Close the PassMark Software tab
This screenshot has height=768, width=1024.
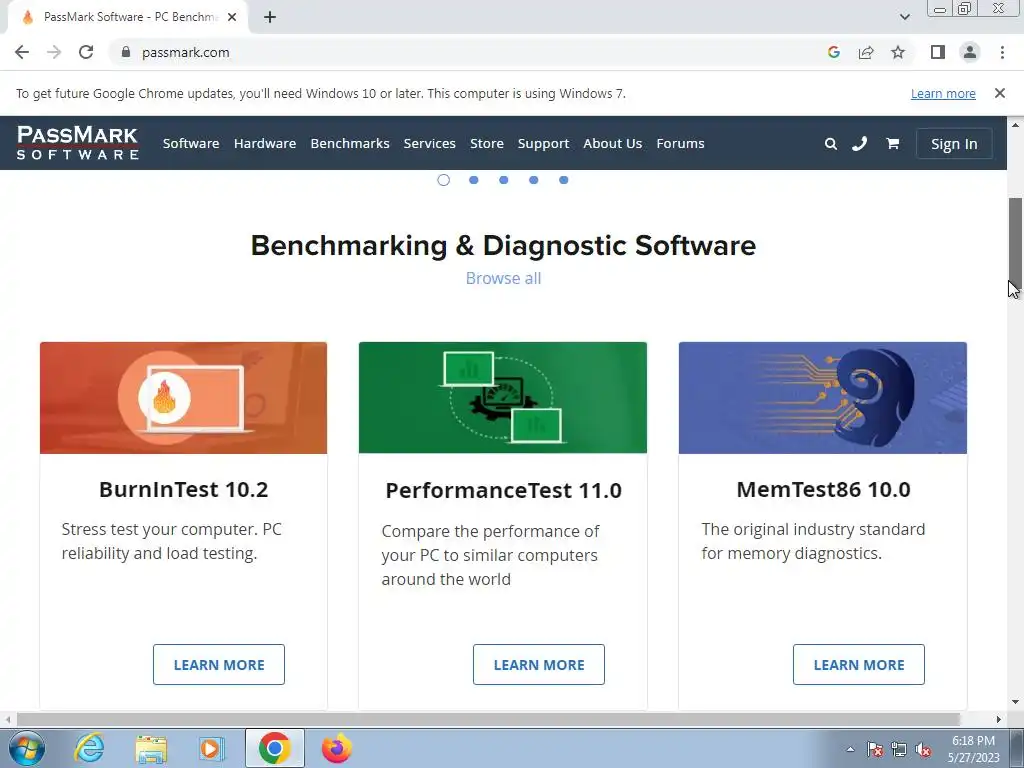click(x=232, y=18)
